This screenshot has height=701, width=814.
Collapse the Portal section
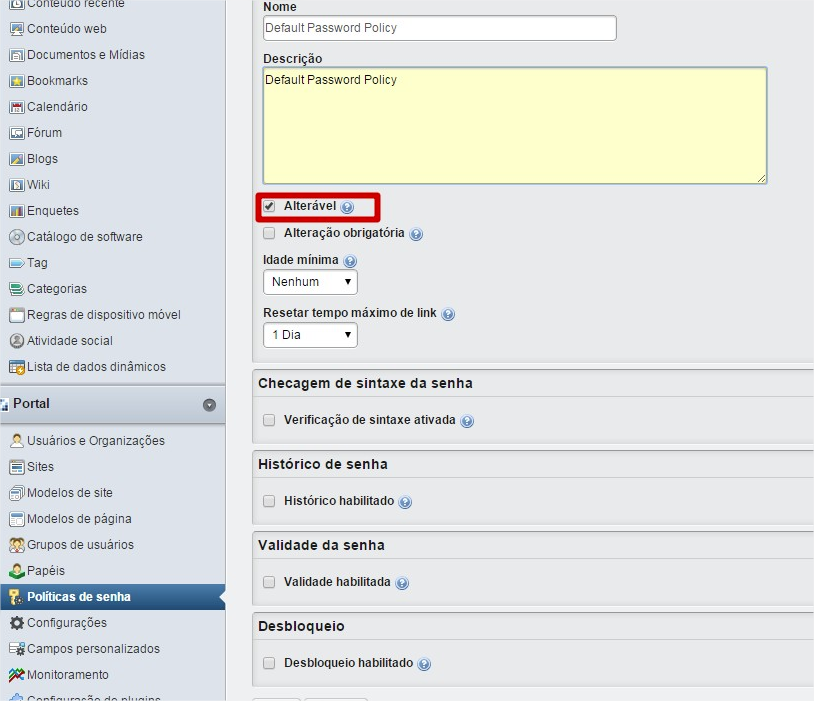click(210, 405)
